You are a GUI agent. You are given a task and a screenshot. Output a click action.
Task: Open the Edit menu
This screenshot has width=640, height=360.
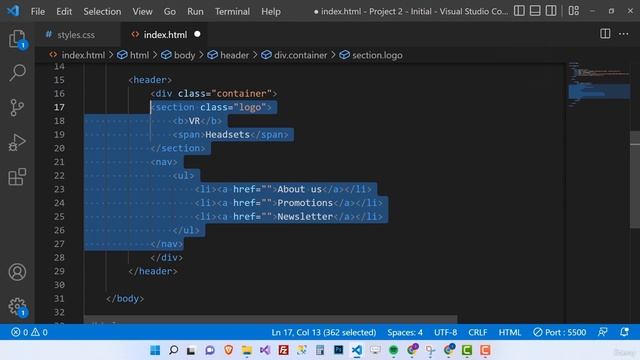point(64,11)
